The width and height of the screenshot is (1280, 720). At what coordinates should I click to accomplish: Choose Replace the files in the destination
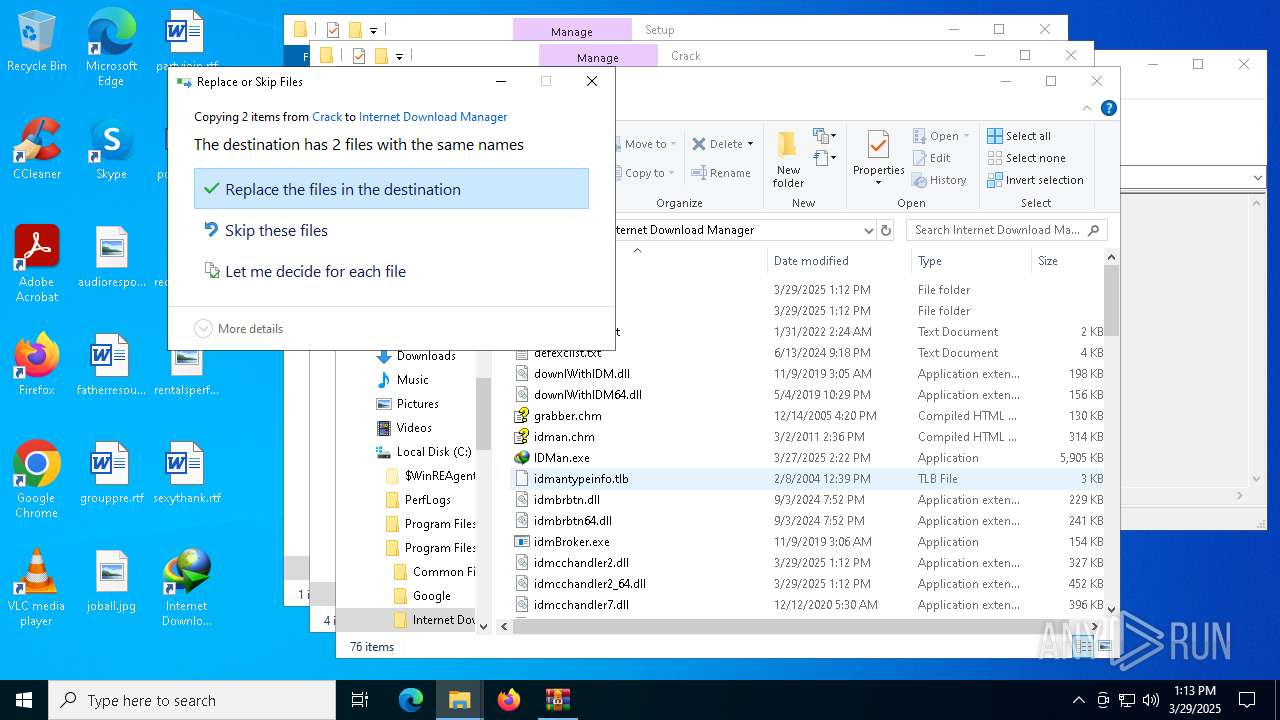click(x=391, y=189)
